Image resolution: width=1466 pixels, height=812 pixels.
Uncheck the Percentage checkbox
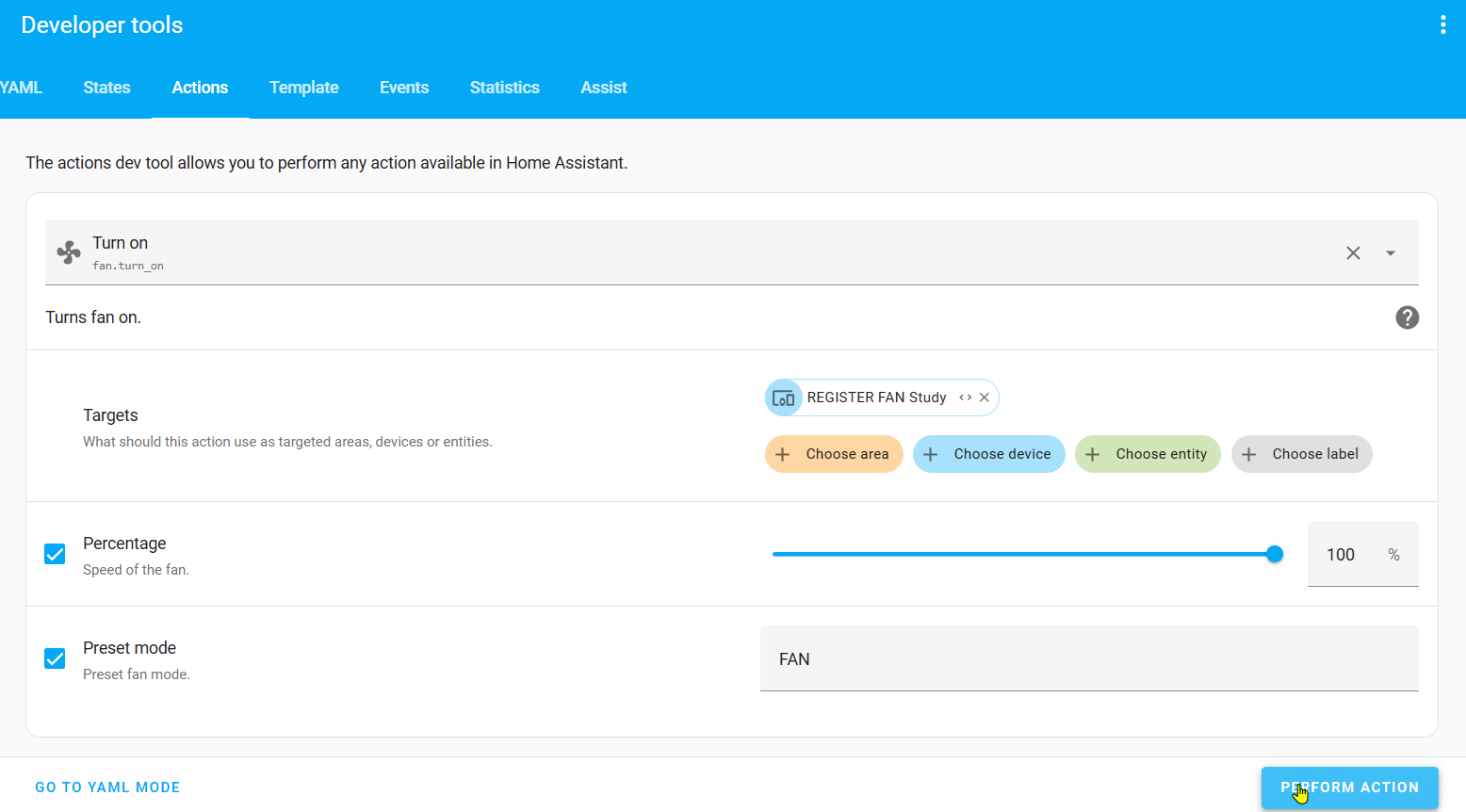(x=55, y=554)
